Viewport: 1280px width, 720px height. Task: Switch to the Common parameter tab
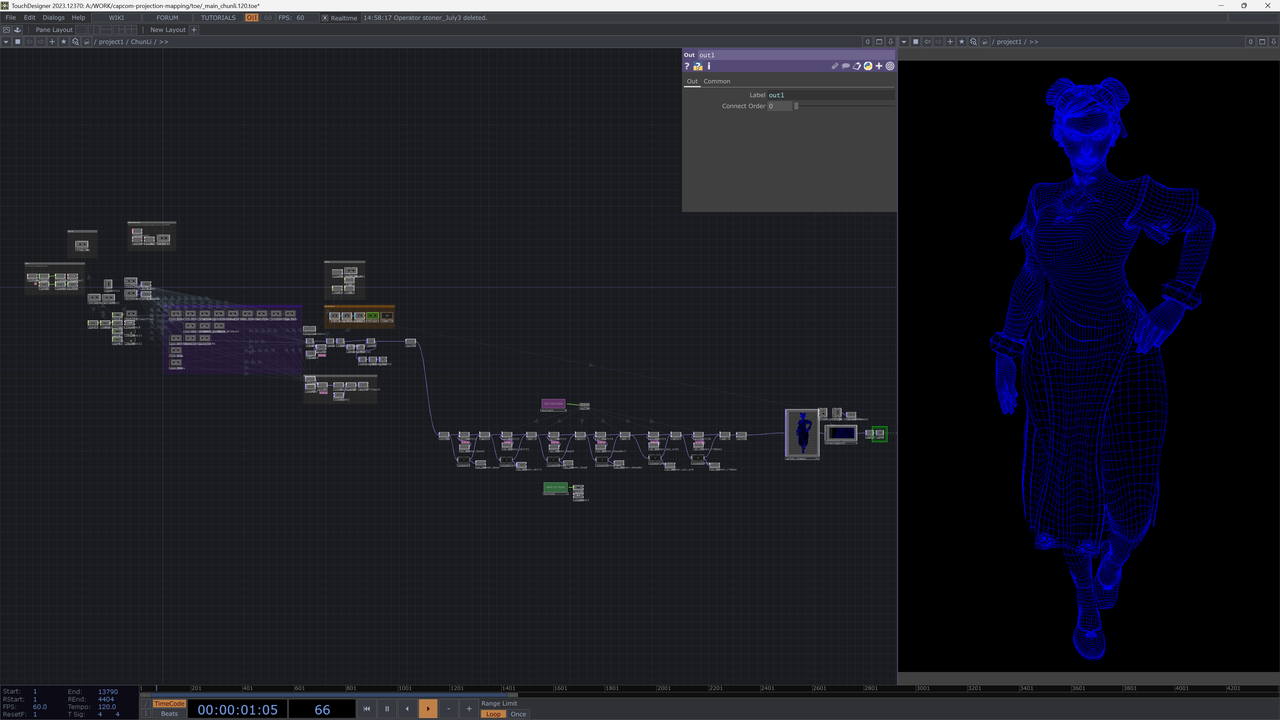716,81
